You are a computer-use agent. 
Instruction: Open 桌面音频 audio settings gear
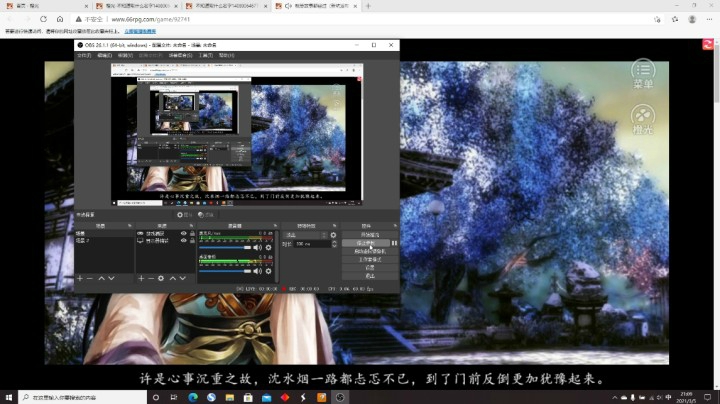point(269,271)
